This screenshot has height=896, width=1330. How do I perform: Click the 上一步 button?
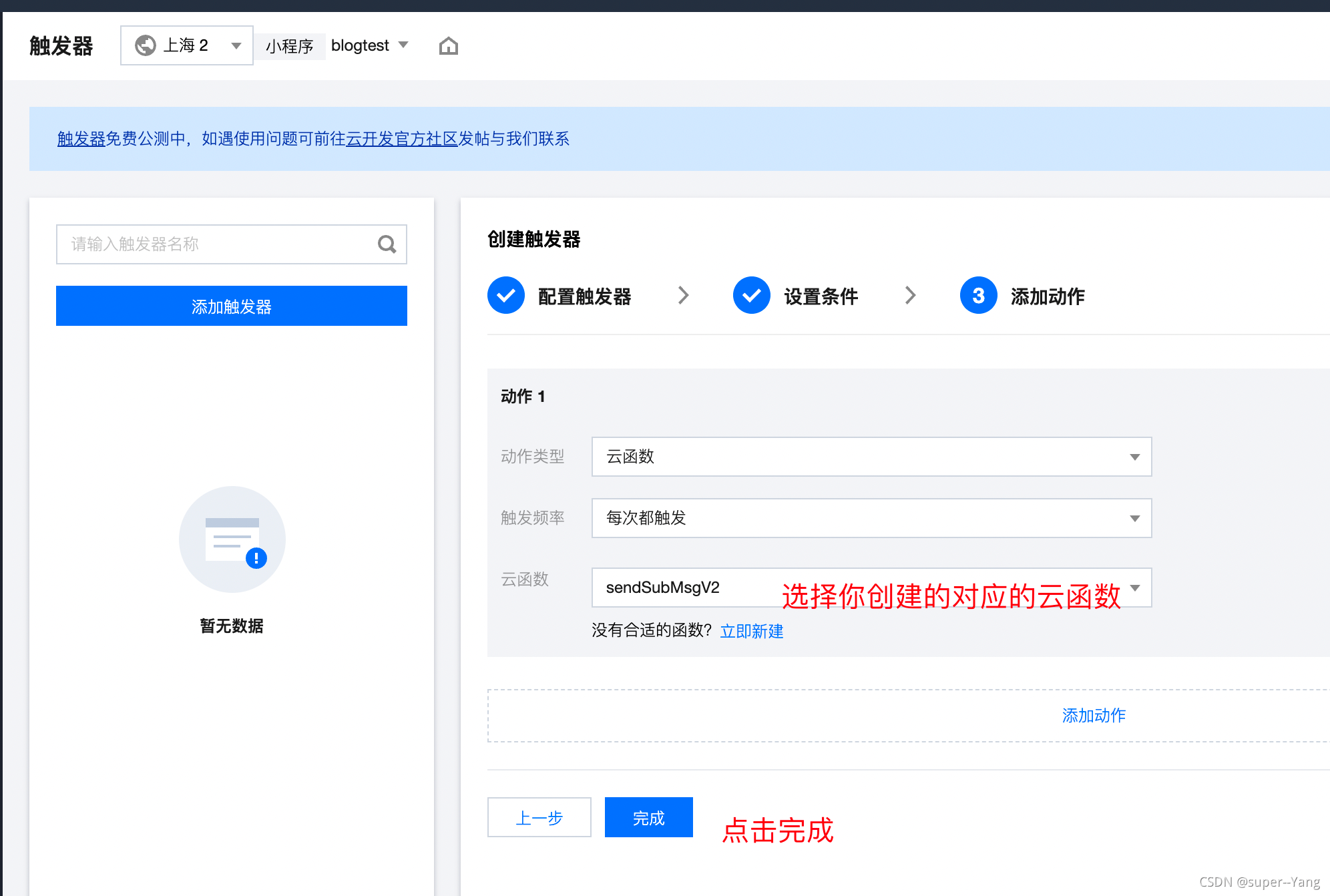(539, 817)
